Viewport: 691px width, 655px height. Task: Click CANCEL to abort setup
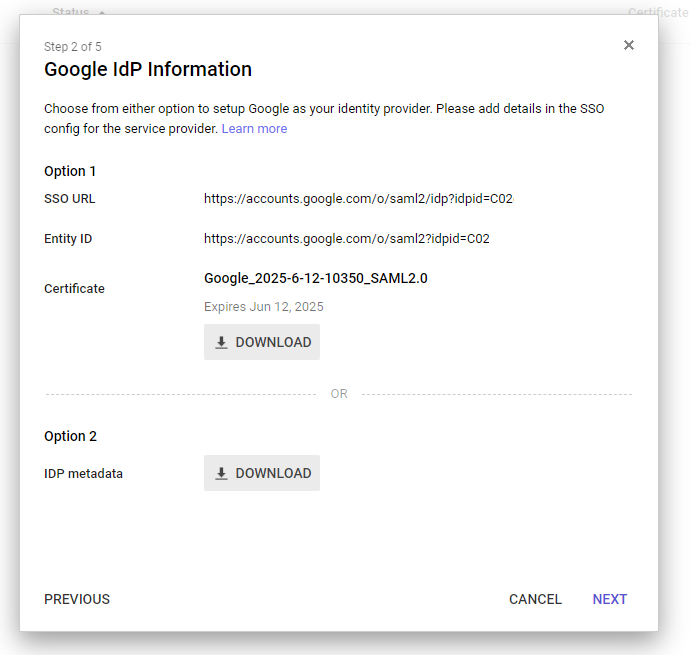coord(535,599)
